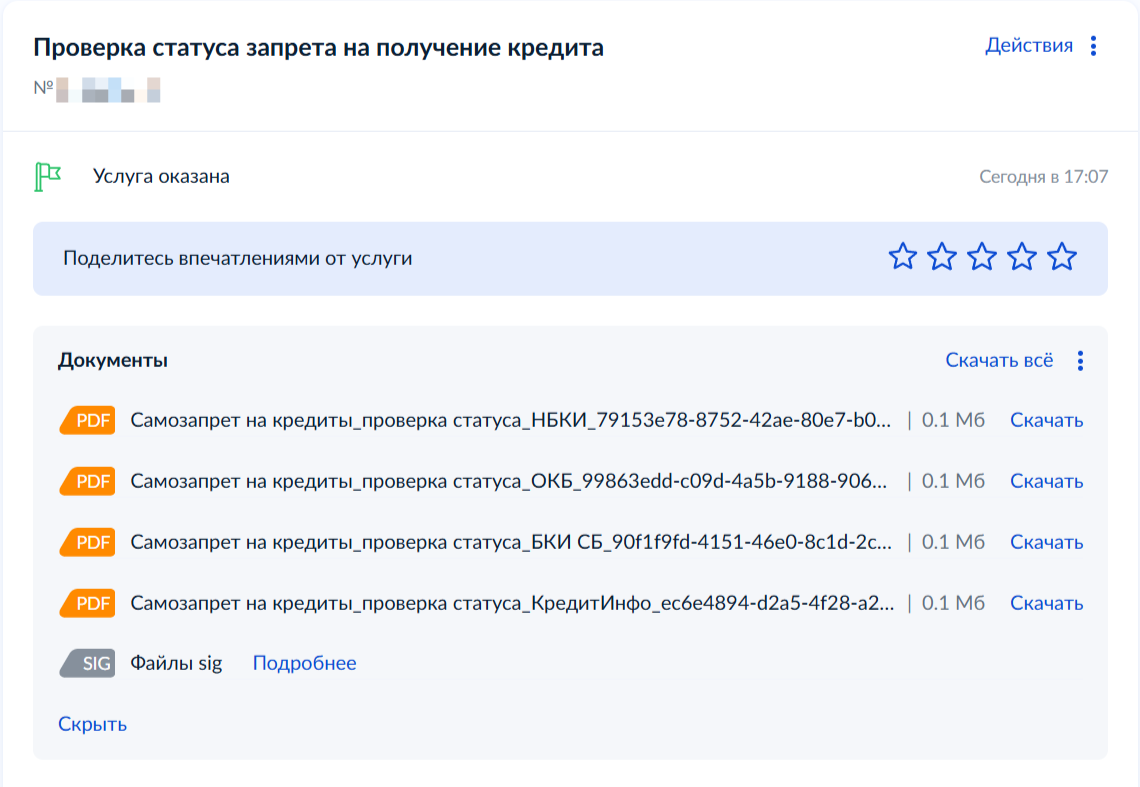Rate the service five stars
1140x787 pixels.
1062,258
